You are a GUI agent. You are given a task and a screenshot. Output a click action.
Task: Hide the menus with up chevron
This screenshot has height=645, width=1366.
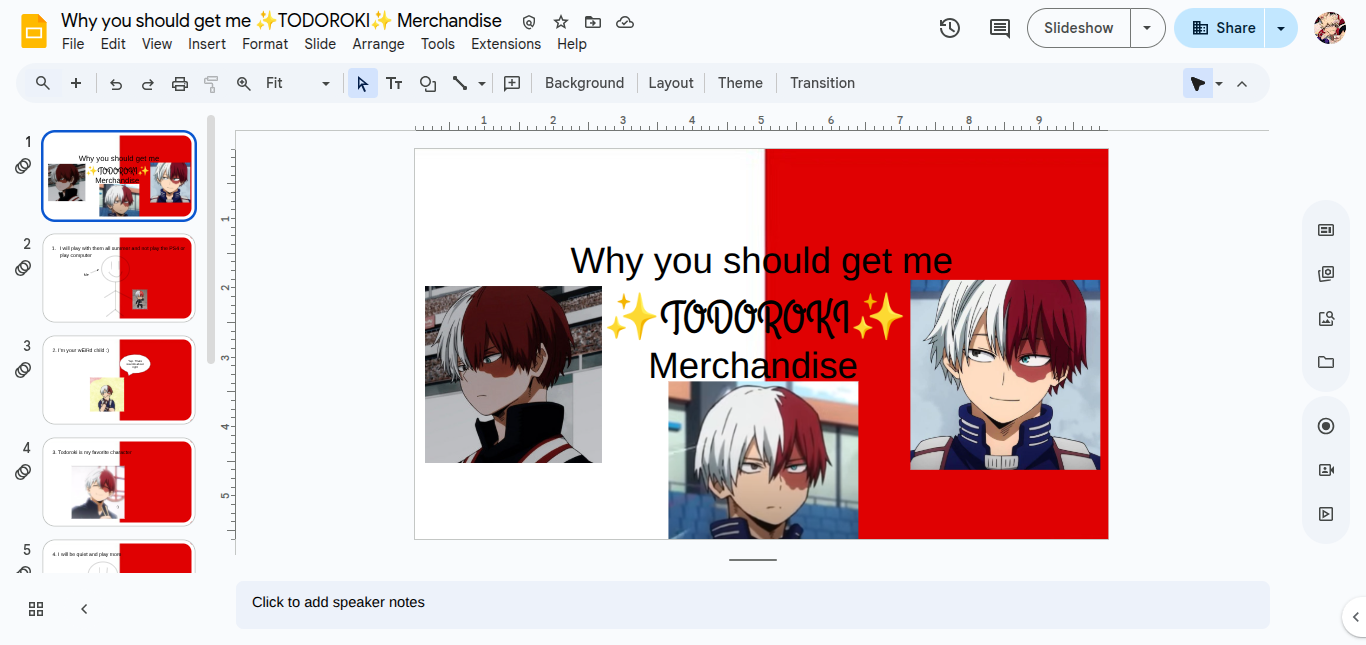1242,84
